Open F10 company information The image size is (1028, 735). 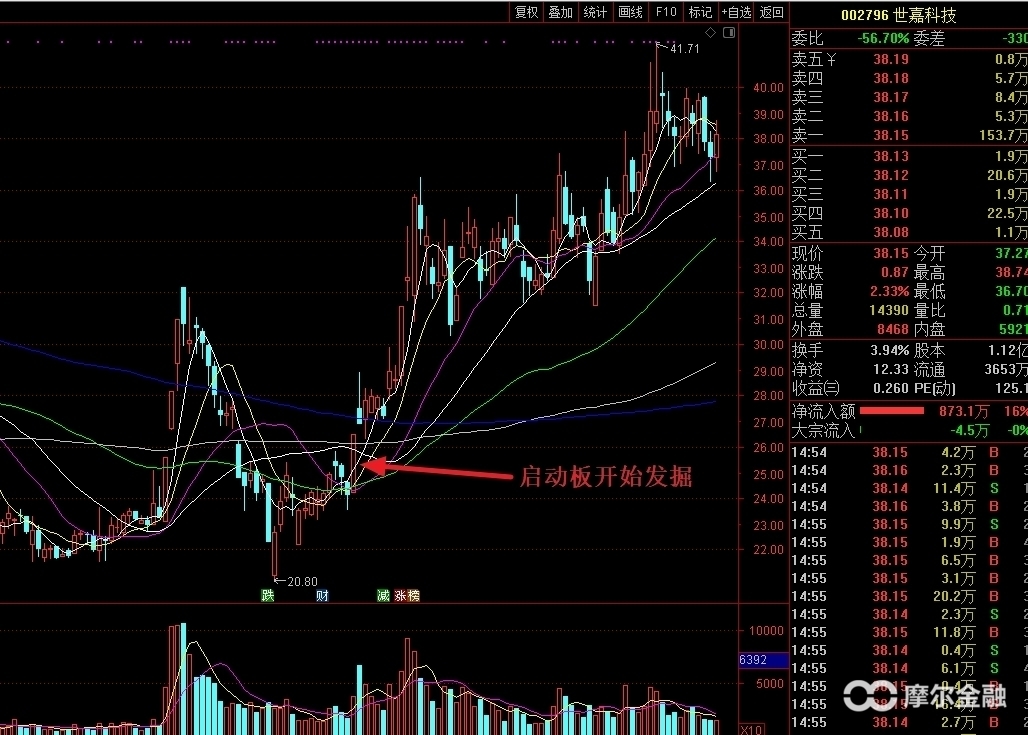pyautogui.click(x=666, y=12)
